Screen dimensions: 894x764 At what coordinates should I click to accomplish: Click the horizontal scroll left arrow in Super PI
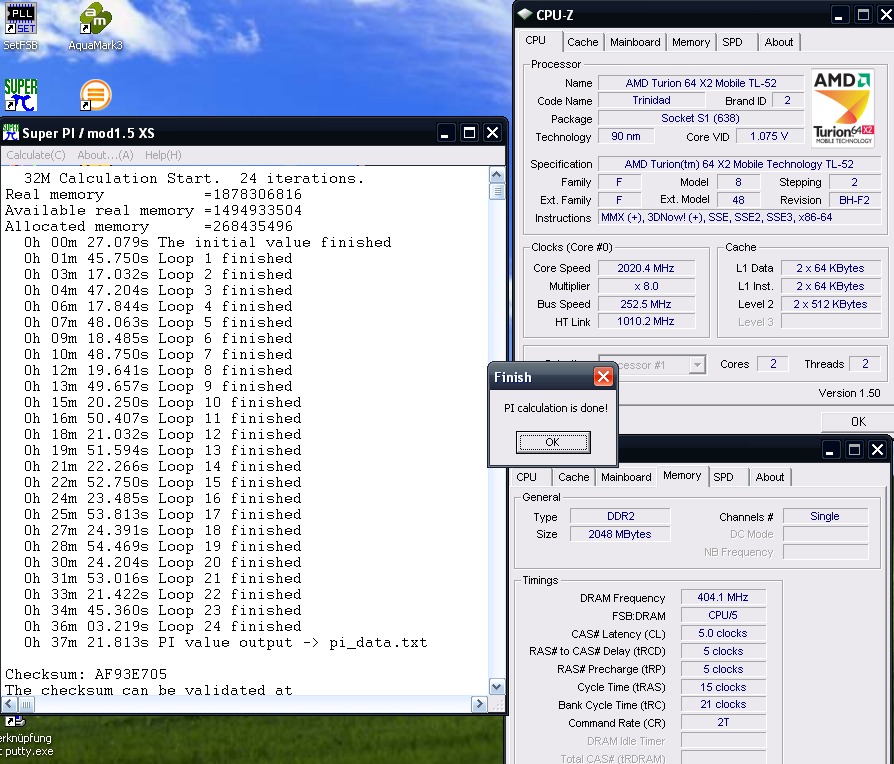[9, 704]
